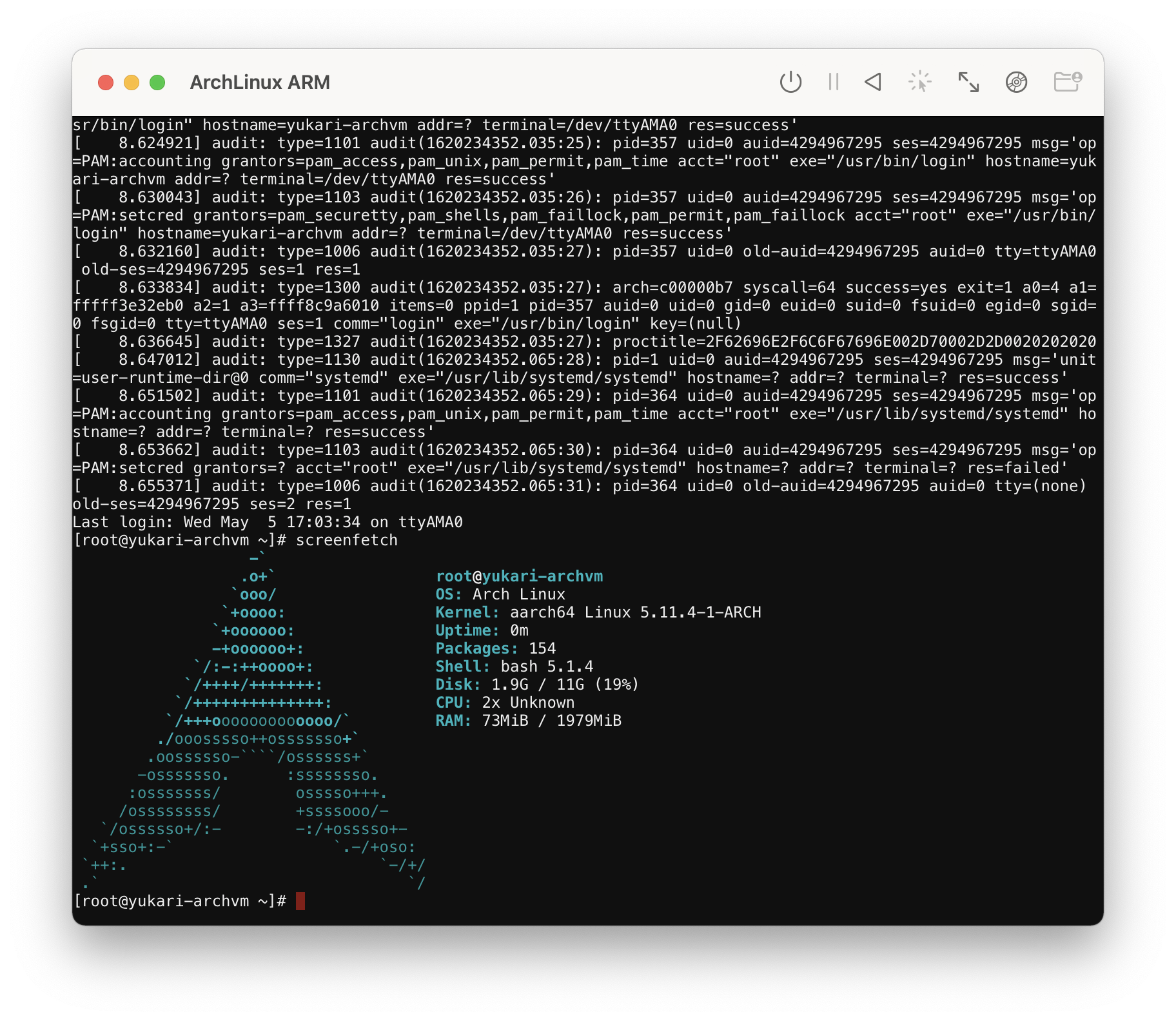Click 'root@yukari-archvm' screenfetch header
The height and width of the screenshot is (1021, 1176).
[520, 576]
